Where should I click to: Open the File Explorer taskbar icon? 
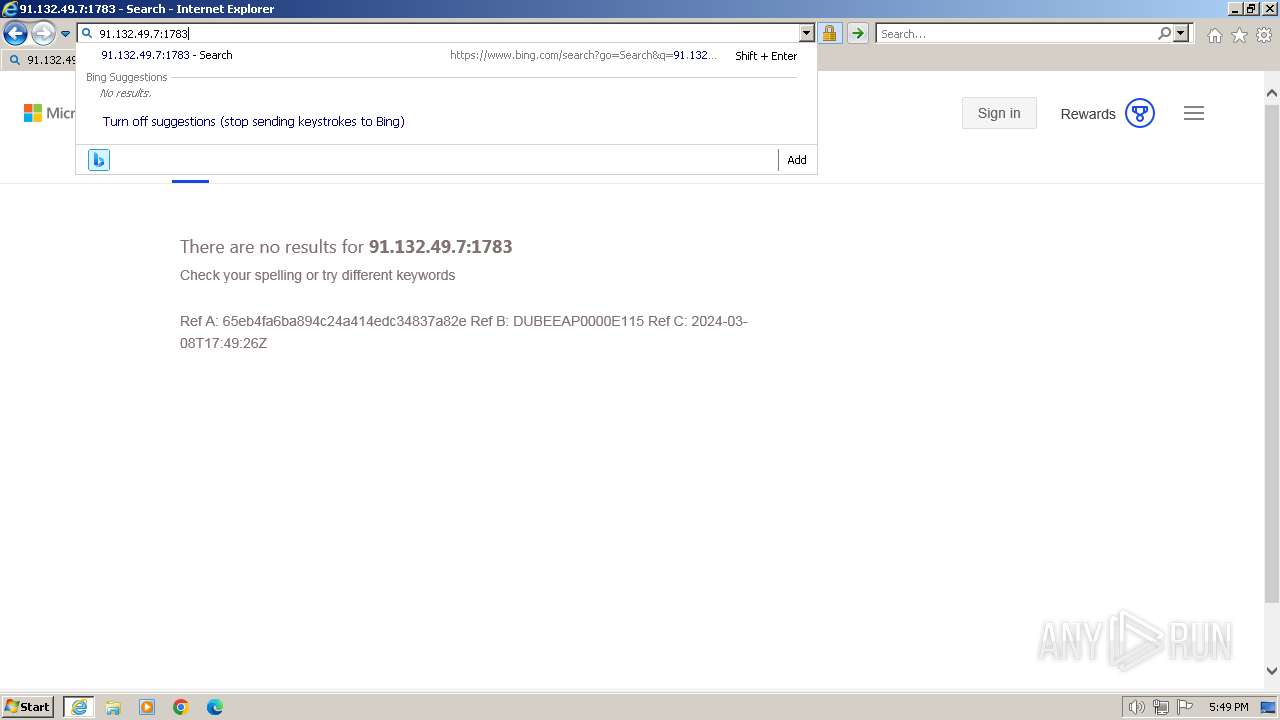click(x=113, y=707)
